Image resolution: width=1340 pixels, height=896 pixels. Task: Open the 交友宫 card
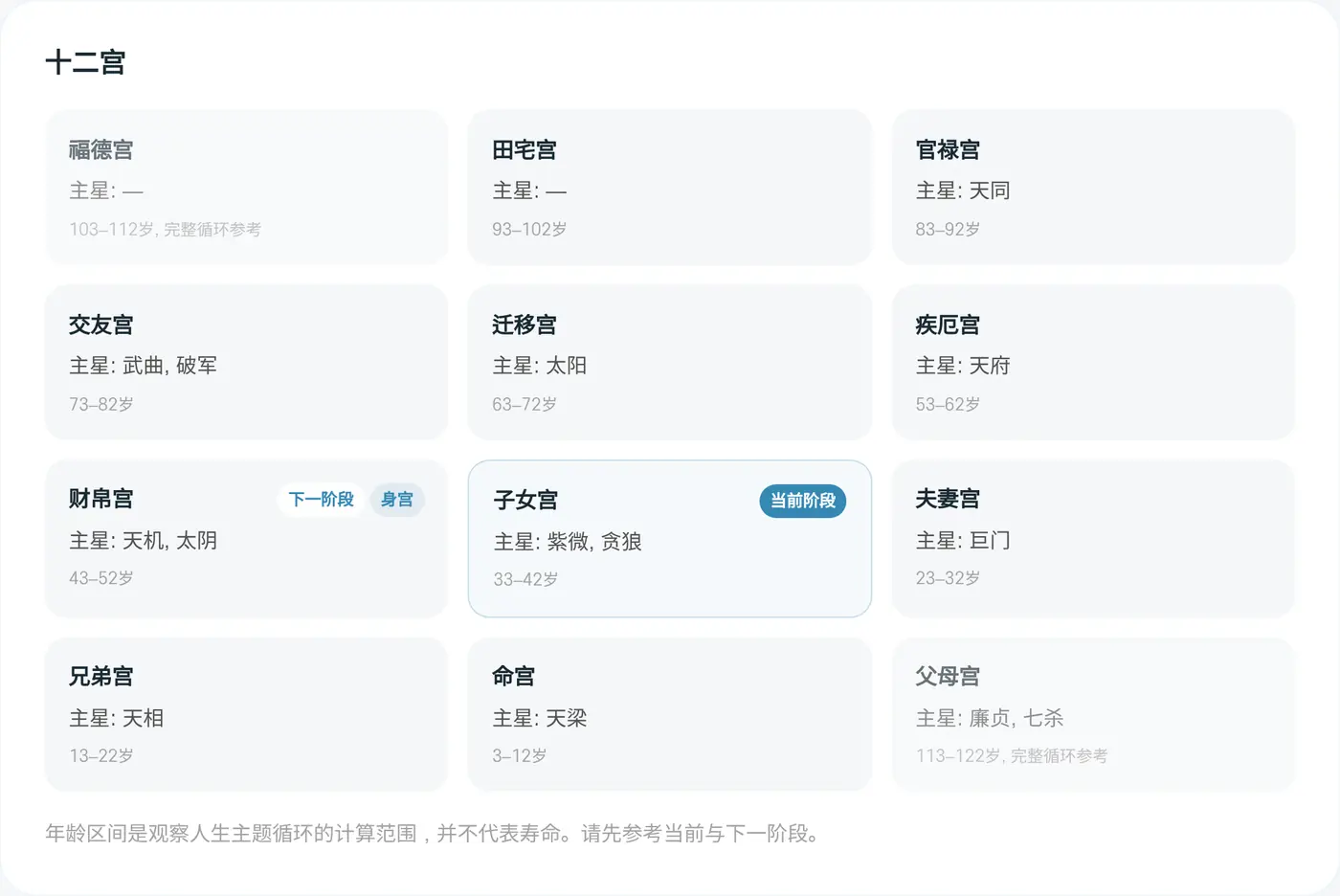coord(246,362)
